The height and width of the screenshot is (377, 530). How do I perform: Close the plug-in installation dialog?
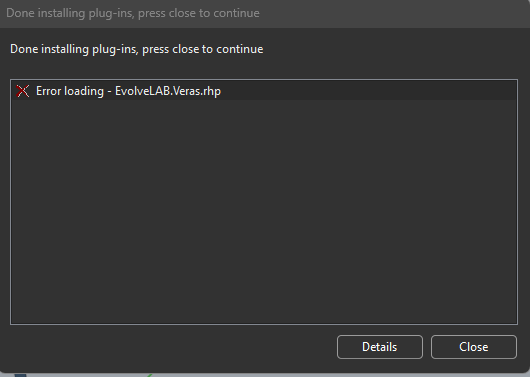coord(474,347)
